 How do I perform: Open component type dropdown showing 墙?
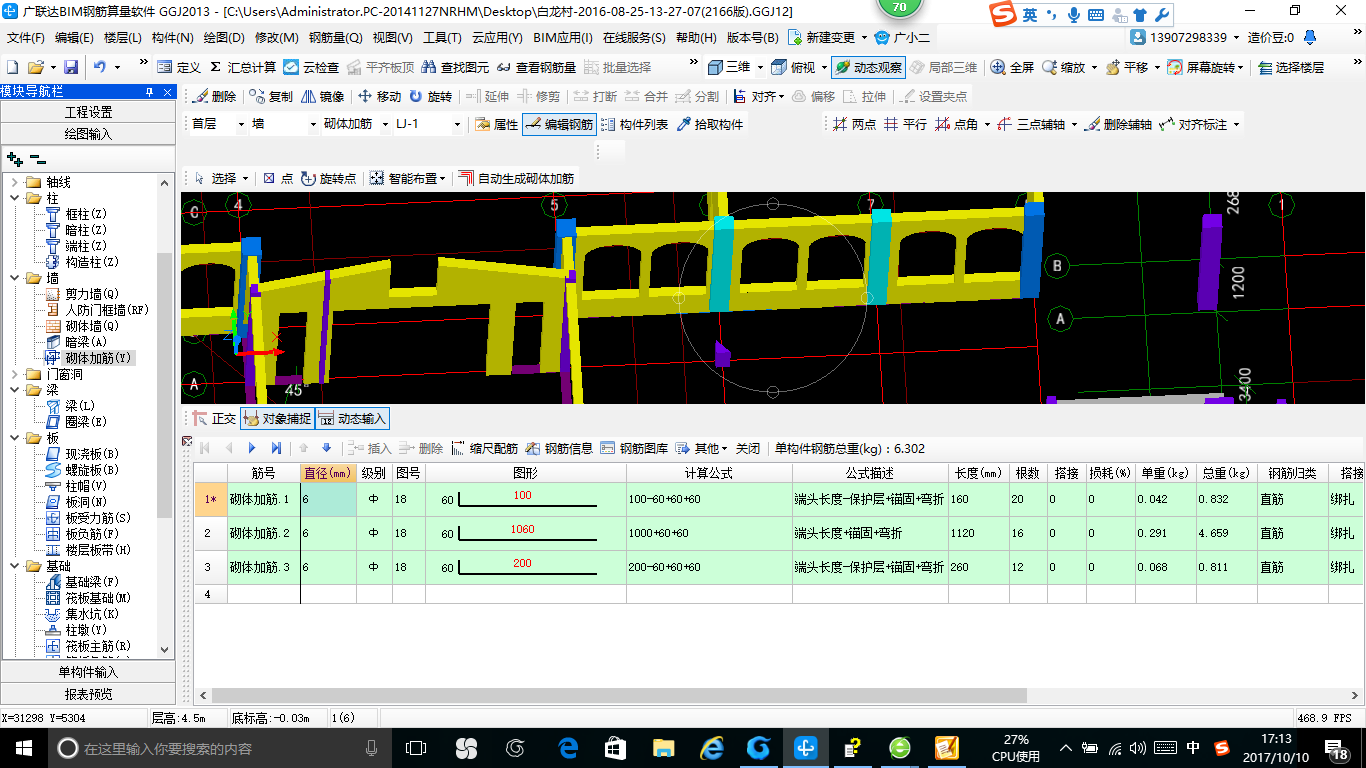[x=284, y=124]
